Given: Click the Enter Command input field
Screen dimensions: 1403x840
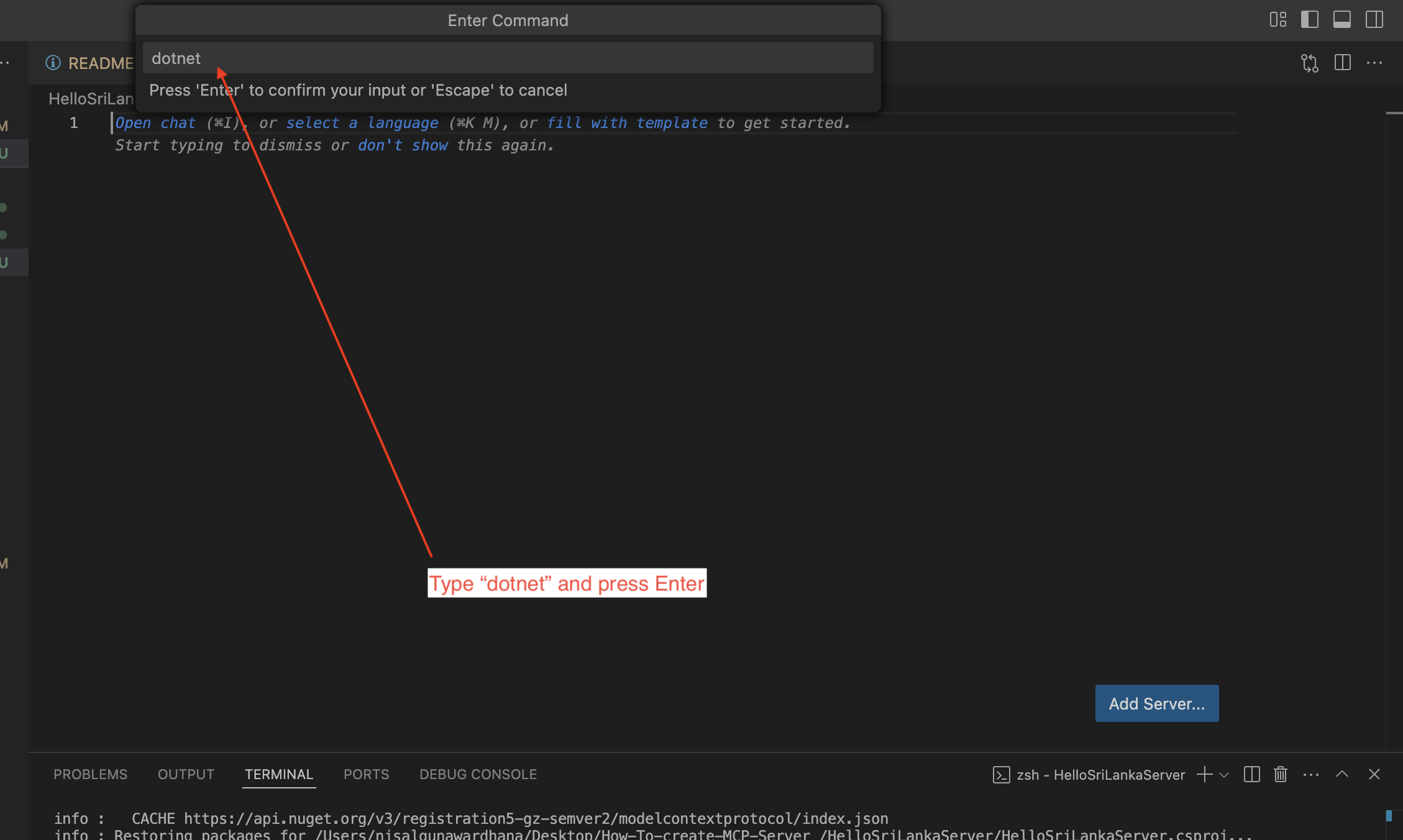Looking at the screenshot, I should (x=508, y=58).
